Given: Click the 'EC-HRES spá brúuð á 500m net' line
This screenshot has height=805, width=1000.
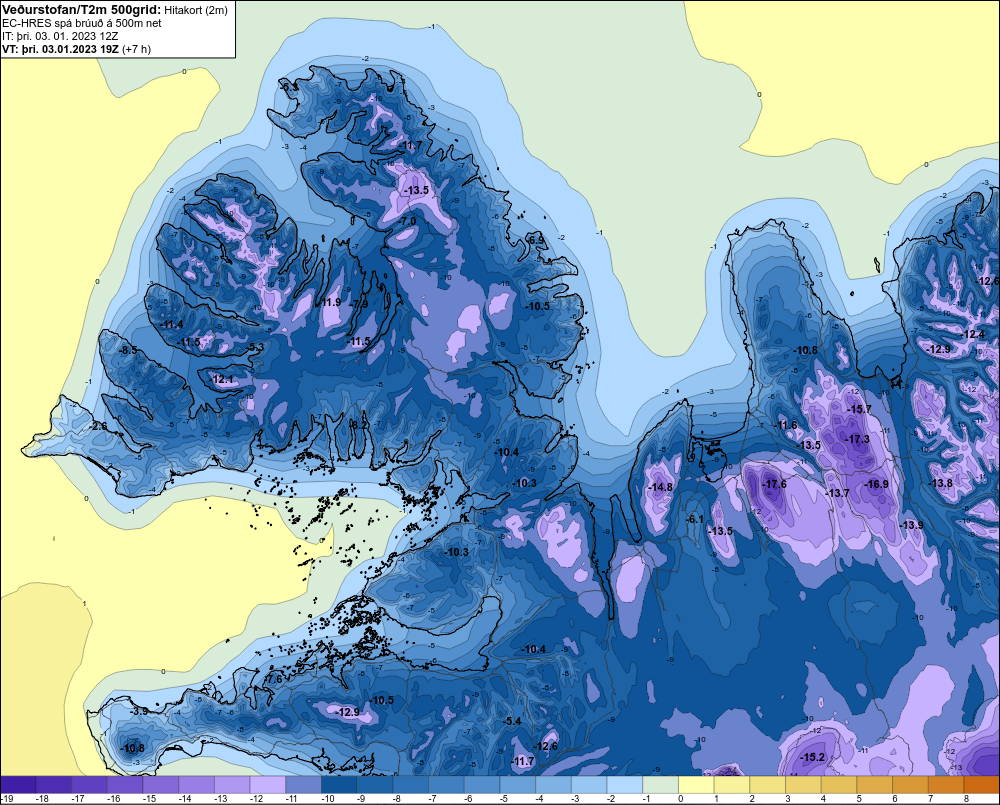Looking at the screenshot, I should point(82,23).
